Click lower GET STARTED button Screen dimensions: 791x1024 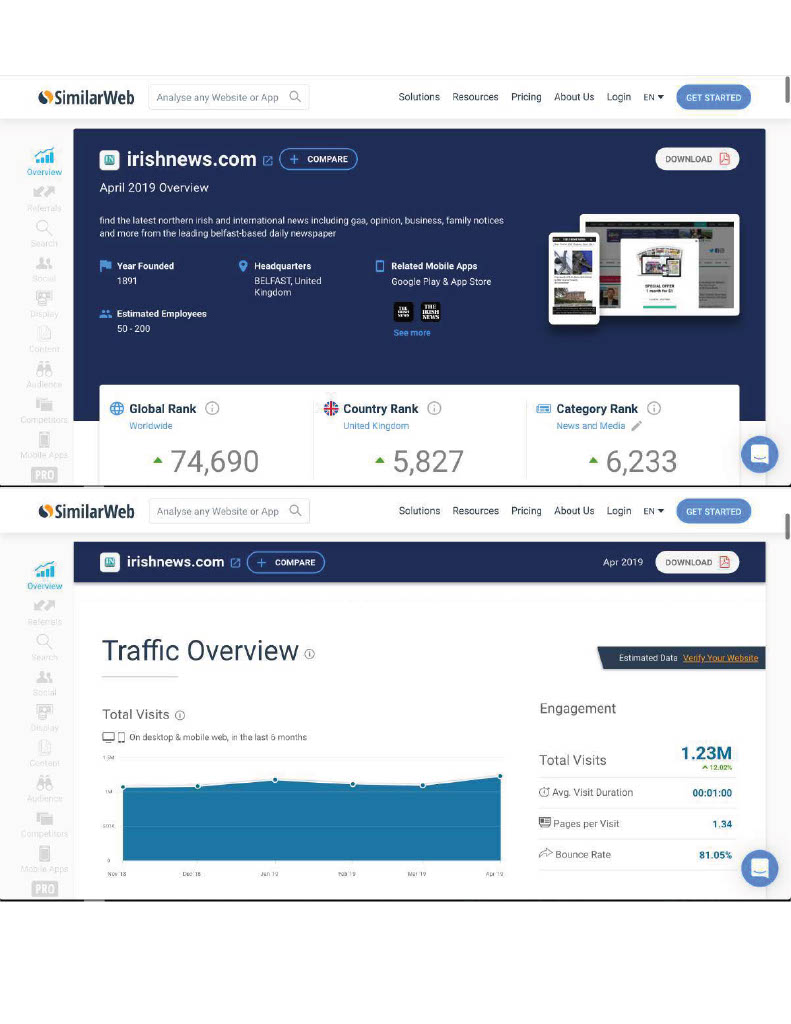713,511
